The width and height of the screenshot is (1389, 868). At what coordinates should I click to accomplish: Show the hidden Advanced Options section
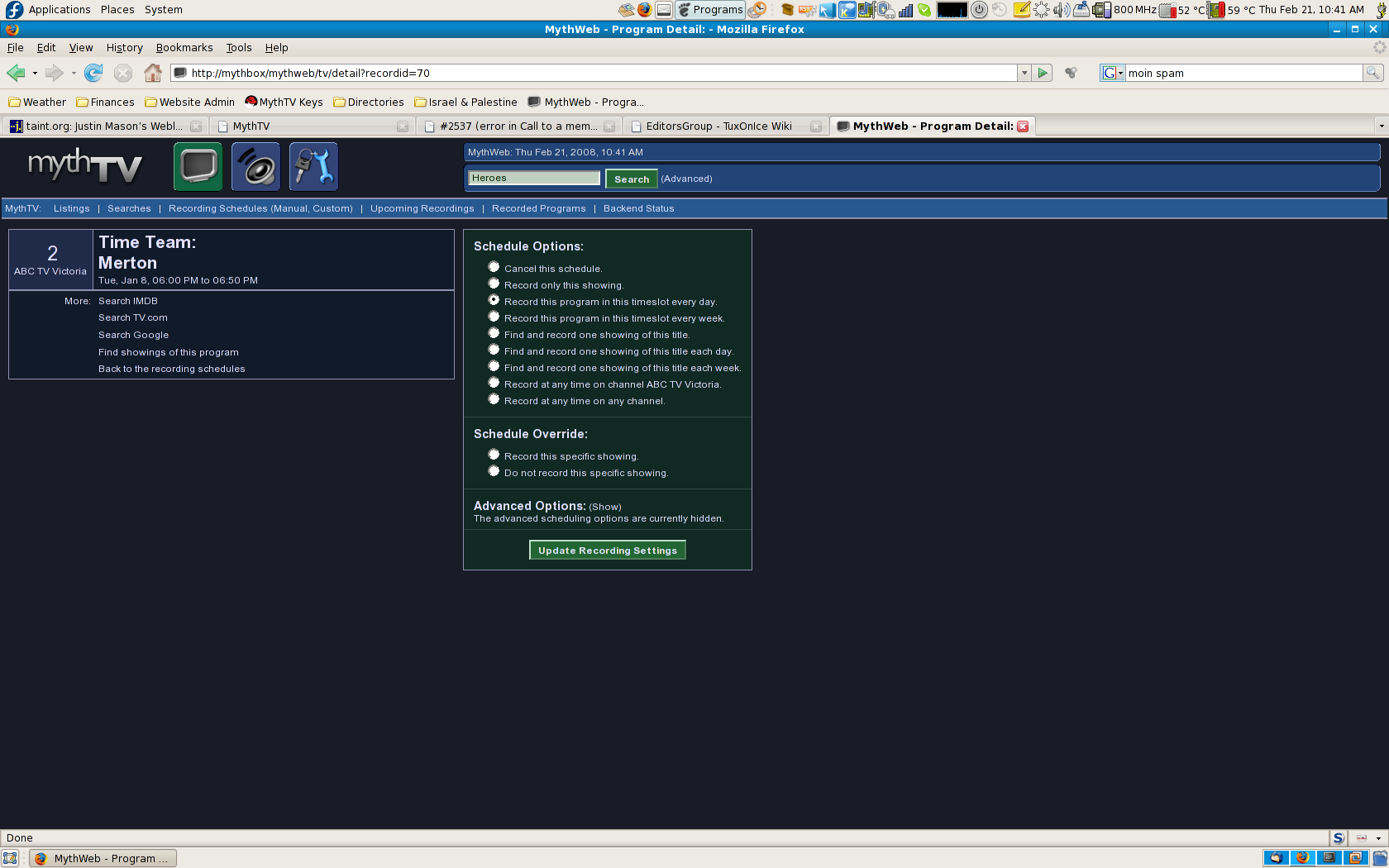click(604, 507)
